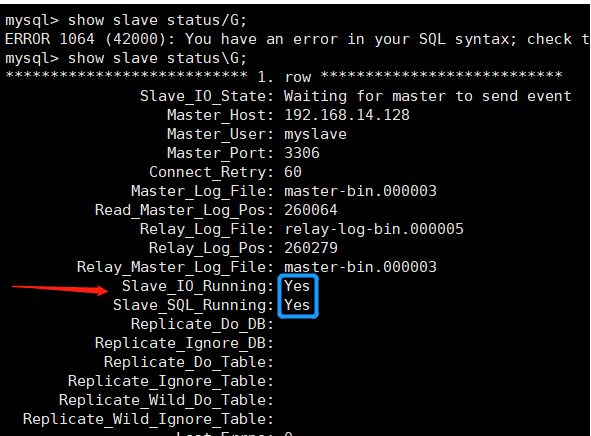Select the Slave_SQL_Running label
The image size is (591, 436).
[x=193, y=305]
